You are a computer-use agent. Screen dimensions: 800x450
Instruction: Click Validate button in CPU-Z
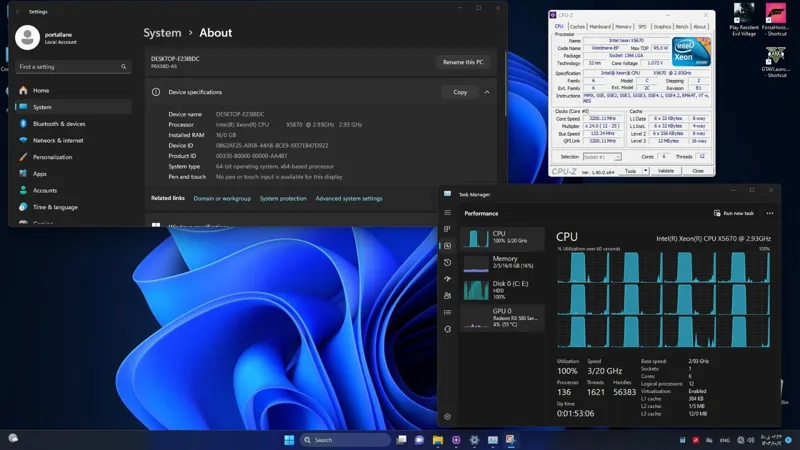click(666, 171)
